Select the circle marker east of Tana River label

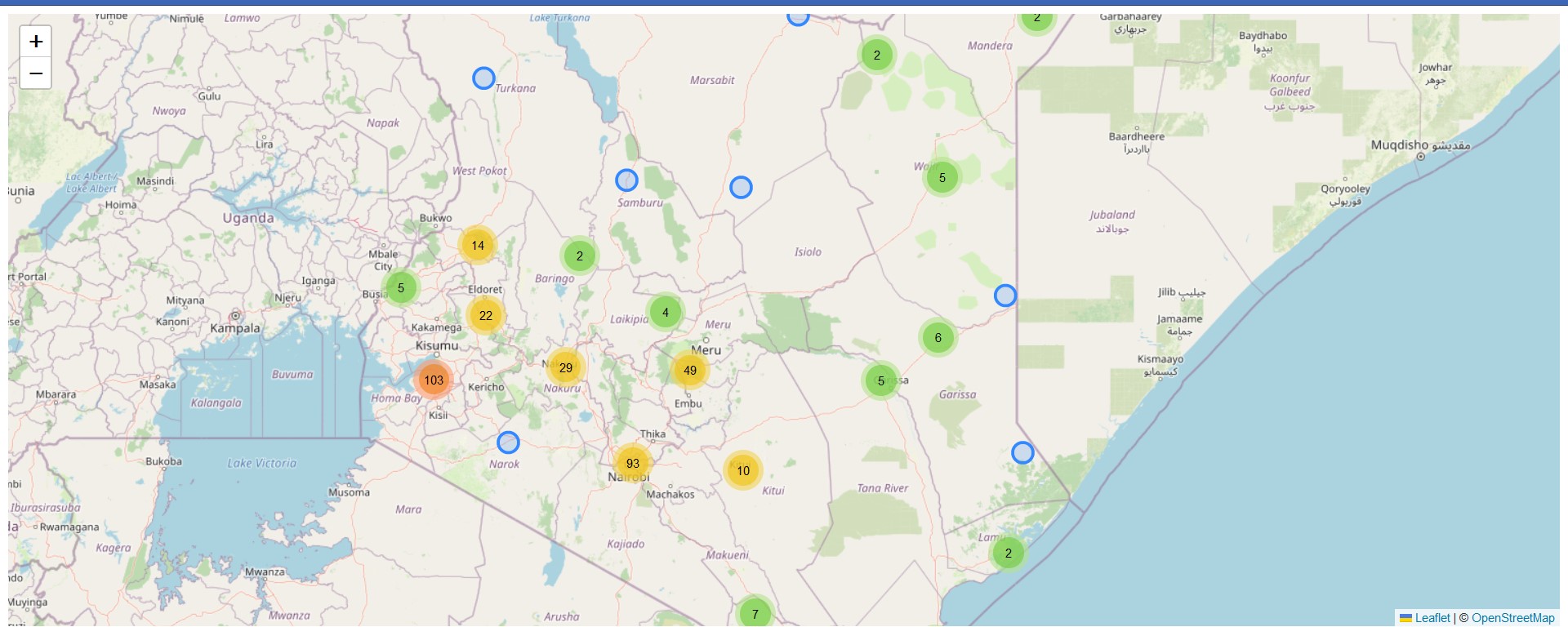point(1022,452)
